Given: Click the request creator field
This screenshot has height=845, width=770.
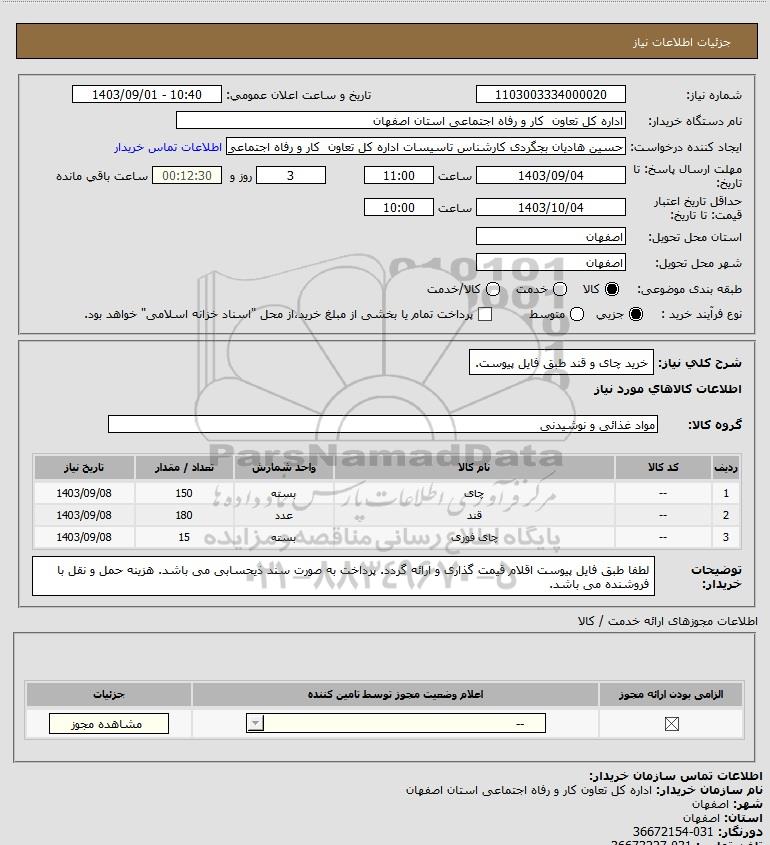Looking at the screenshot, I should [426, 147].
